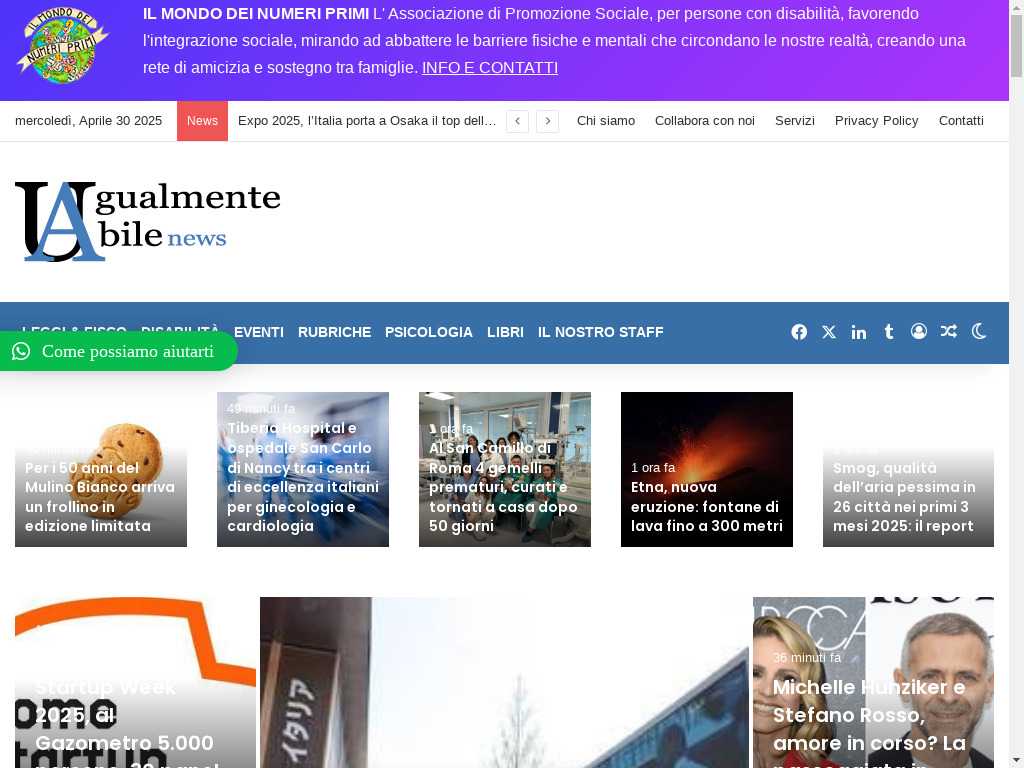Open the RUBRICHE menu item
The image size is (1024, 768).
(x=334, y=332)
